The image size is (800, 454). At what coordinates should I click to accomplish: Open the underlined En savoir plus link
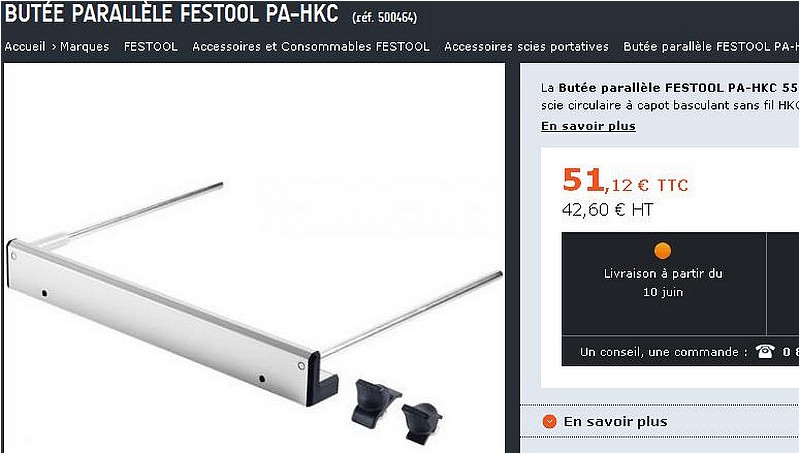pos(588,126)
